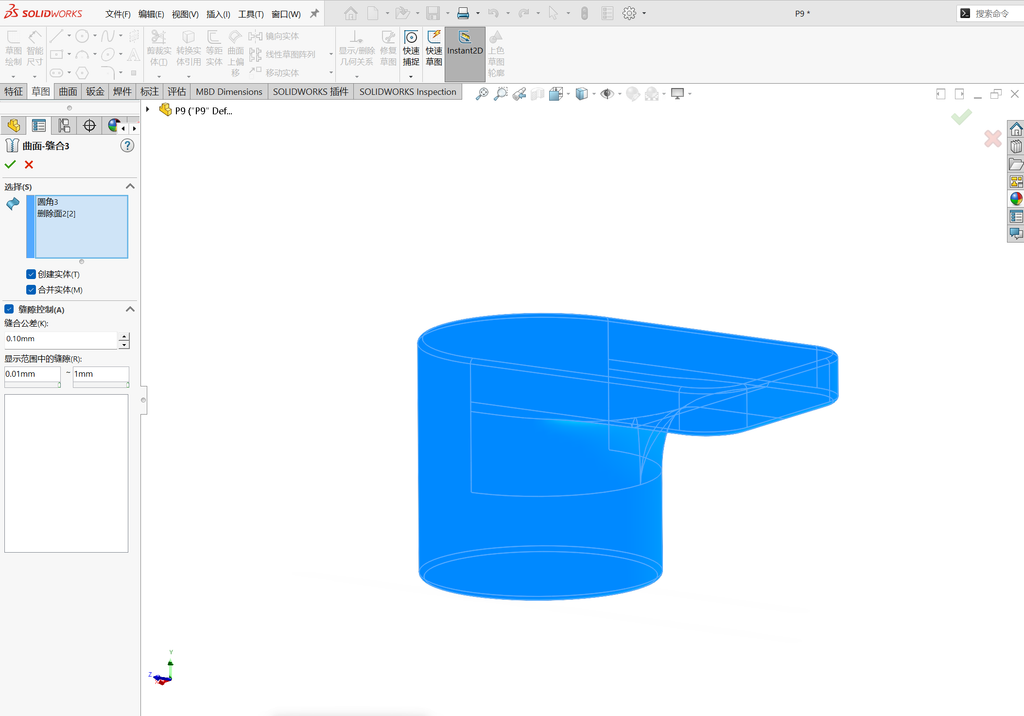Screen dimensions: 1024x716
Task: Select 圆角3 in the selection list
Action: pyautogui.click(x=48, y=202)
